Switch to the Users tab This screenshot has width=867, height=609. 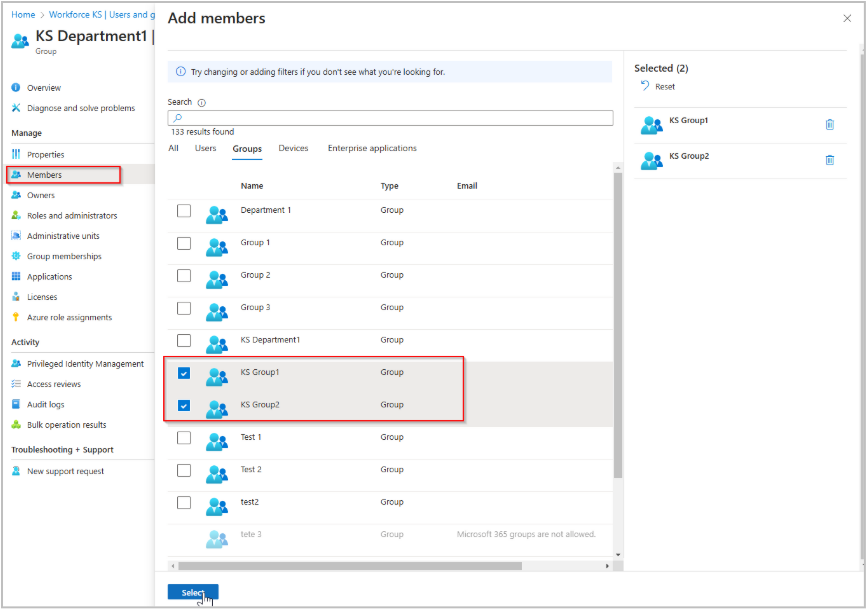[x=205, y=148]
